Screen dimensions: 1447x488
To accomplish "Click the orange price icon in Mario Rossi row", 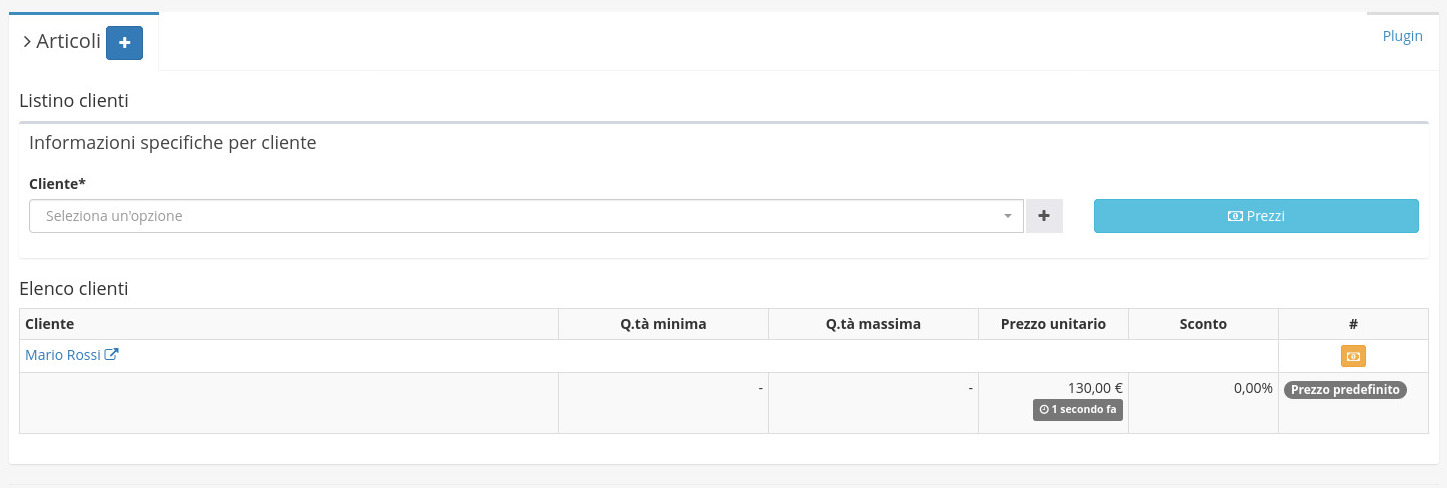I will (1353, 356).
